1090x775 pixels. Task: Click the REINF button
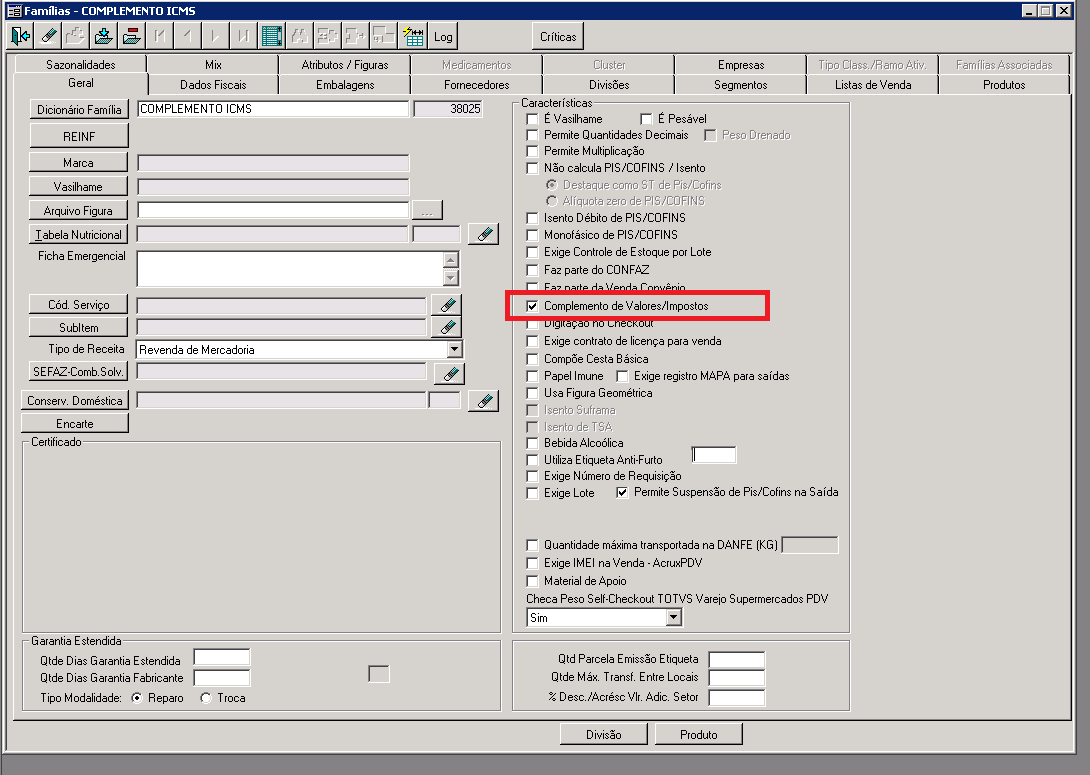[79, 136]
